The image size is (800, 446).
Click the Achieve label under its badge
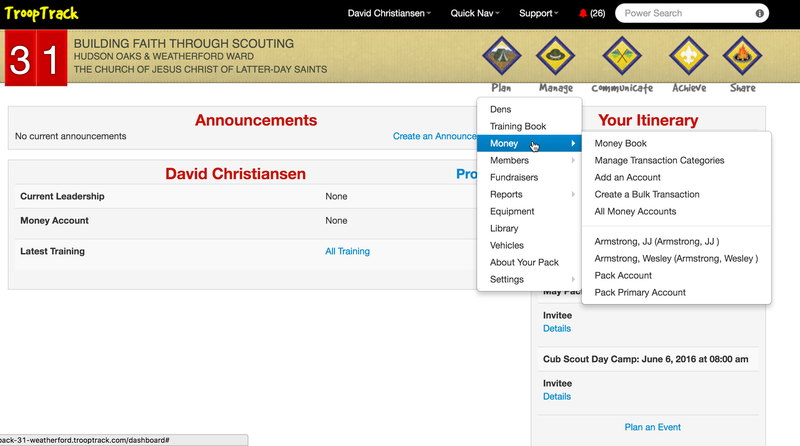689,88
